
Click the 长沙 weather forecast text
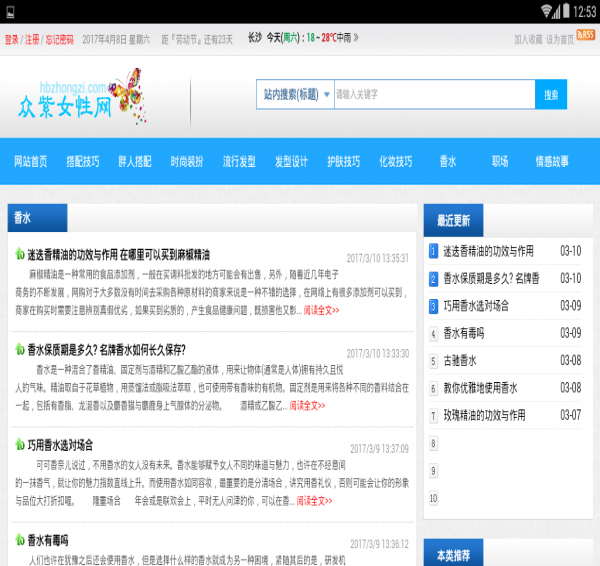[299, 38]
